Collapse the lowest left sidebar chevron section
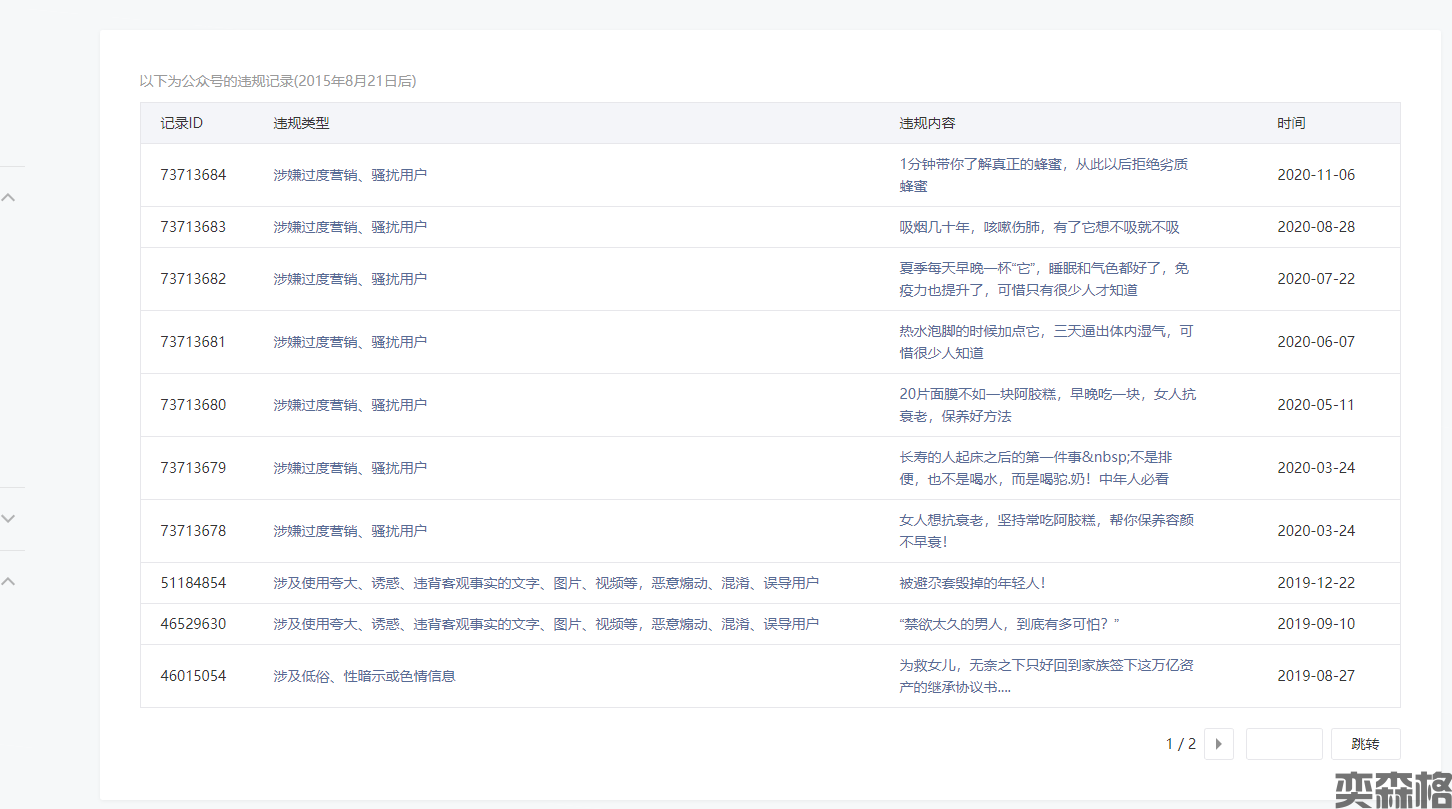This screenshot has height=809, width=1452. 8,581
